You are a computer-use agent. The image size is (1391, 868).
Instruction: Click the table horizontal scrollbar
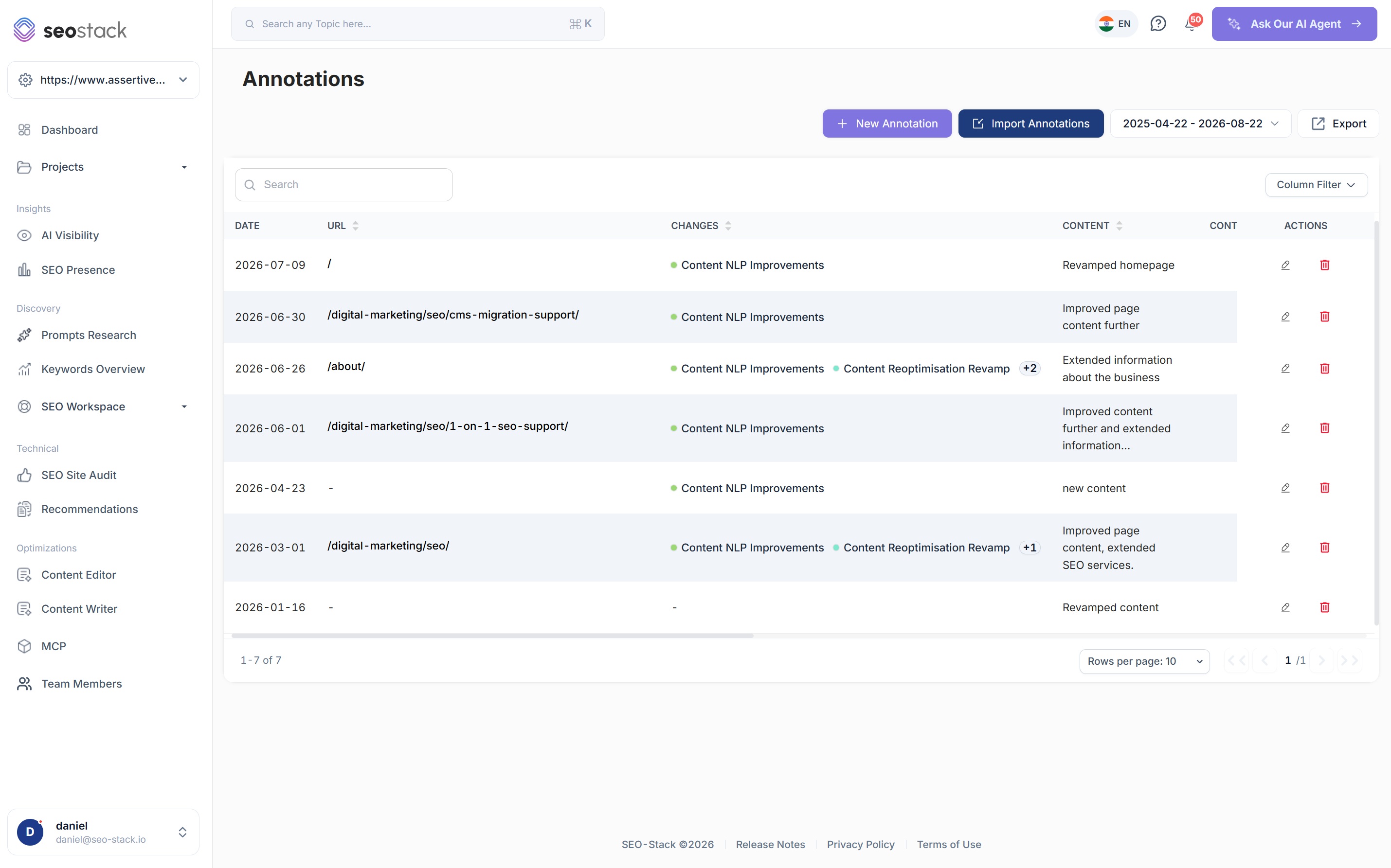click(492, 636)
